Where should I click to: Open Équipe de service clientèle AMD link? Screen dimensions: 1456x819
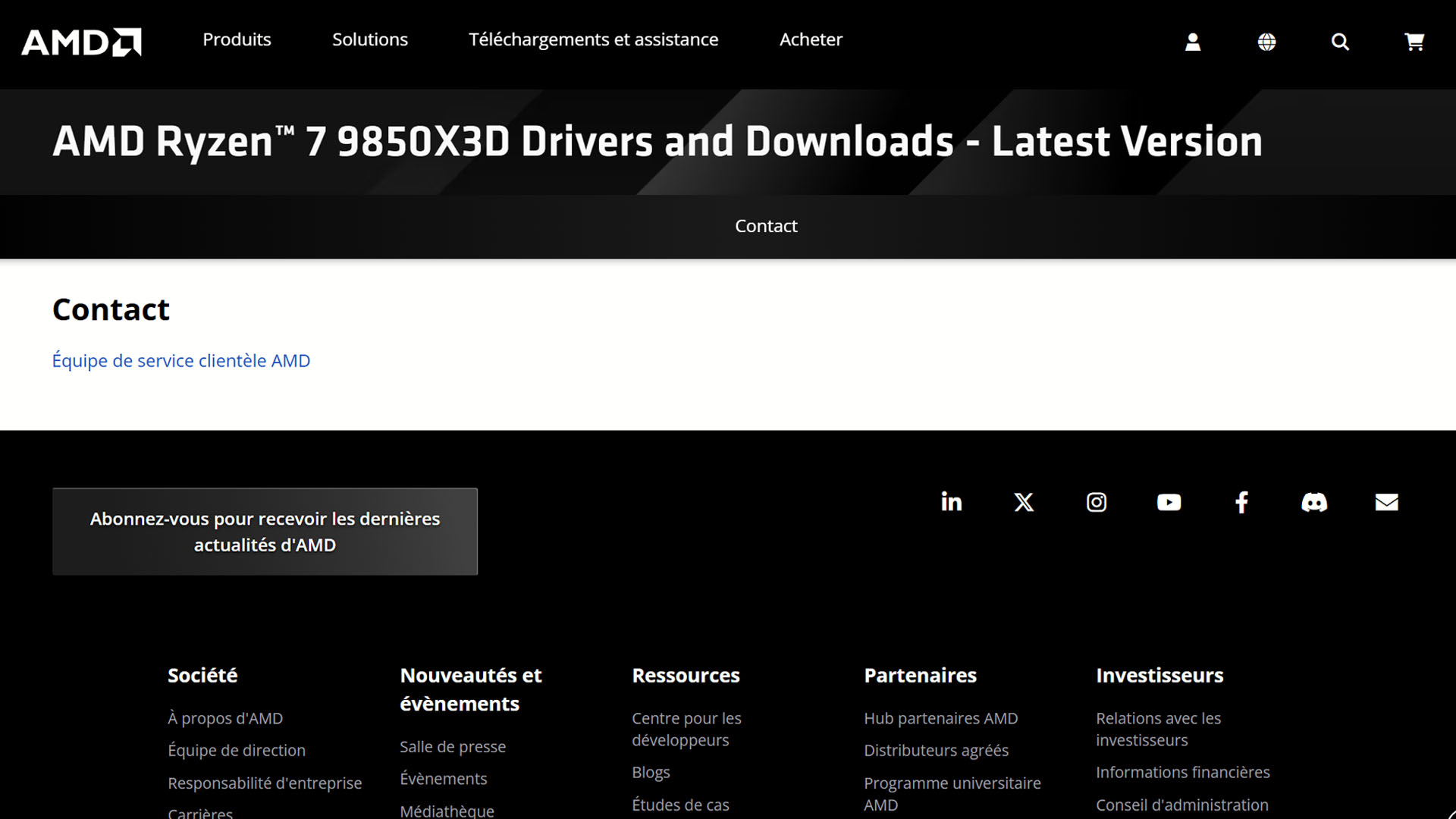coord(180,361)
